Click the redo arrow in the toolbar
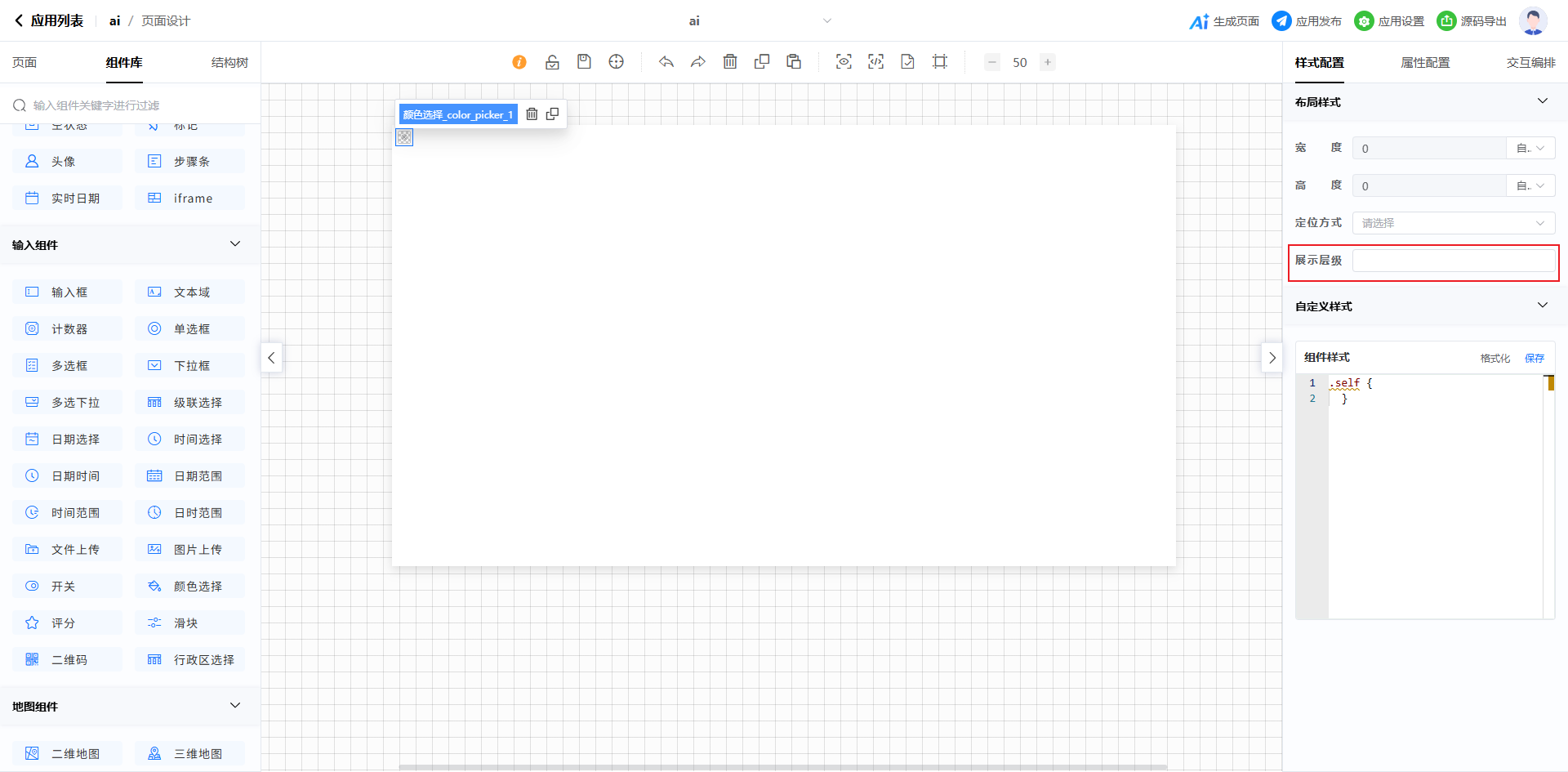Viewport: 1568px width, 772px height. tap(698, 62)
